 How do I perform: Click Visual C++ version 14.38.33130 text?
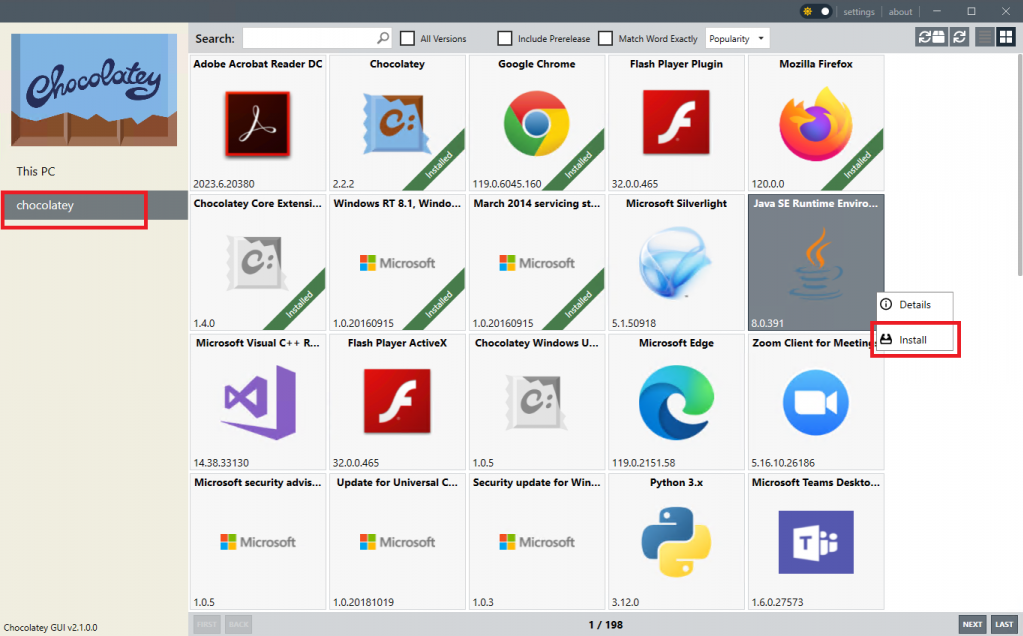coord(221,462)
